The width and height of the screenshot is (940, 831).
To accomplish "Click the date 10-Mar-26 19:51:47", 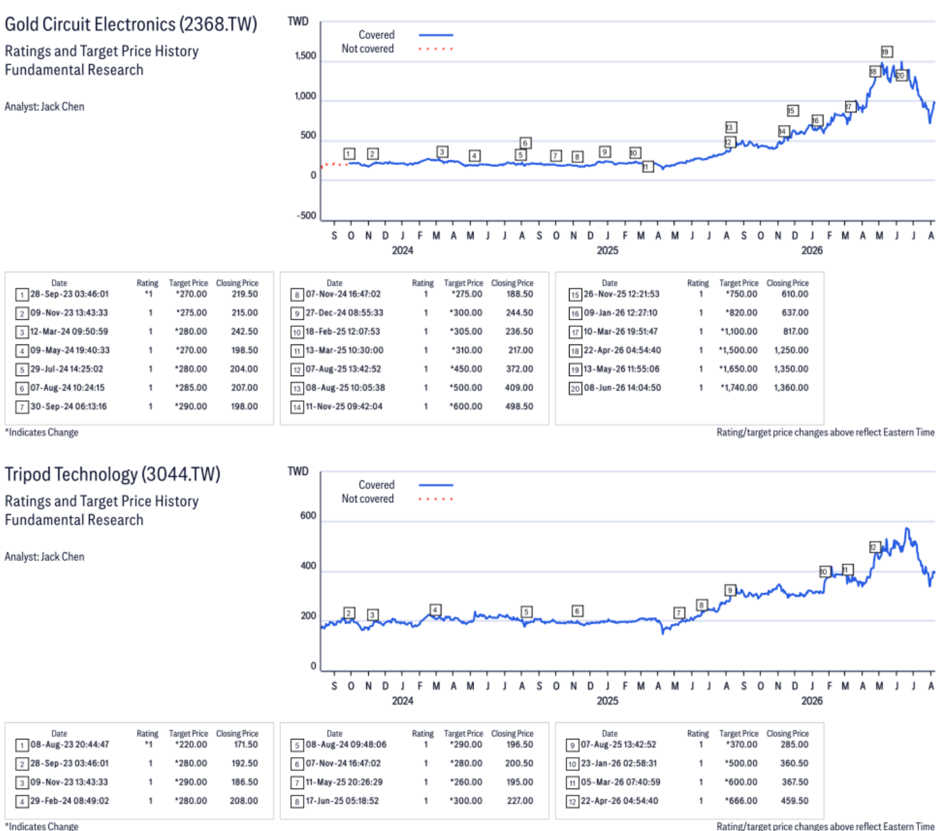I will (x=620, y=332).
